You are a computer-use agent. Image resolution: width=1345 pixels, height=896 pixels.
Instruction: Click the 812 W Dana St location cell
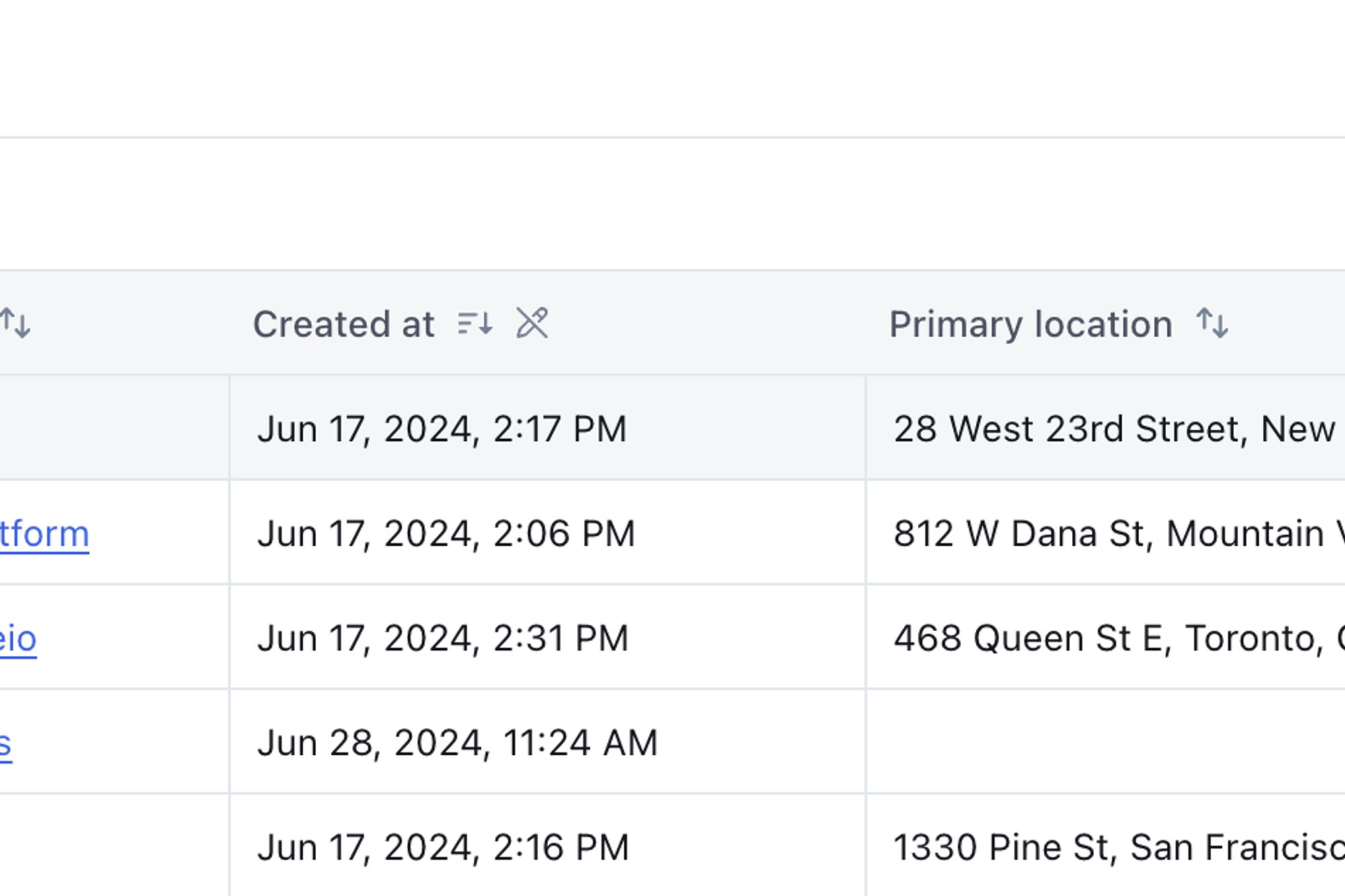(x=1106, y=533)
